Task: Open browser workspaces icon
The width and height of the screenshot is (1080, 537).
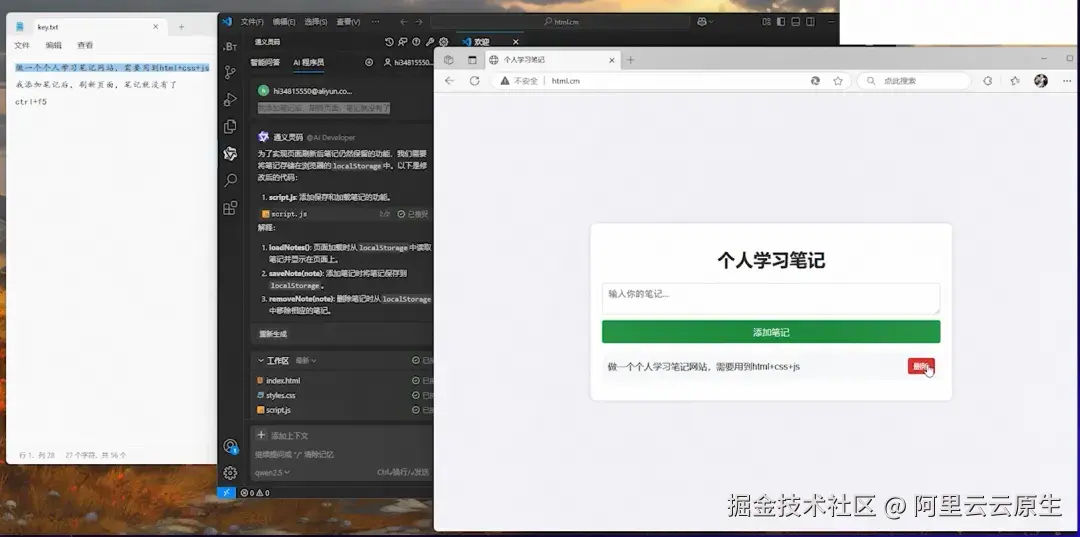Action: (448, 60)
